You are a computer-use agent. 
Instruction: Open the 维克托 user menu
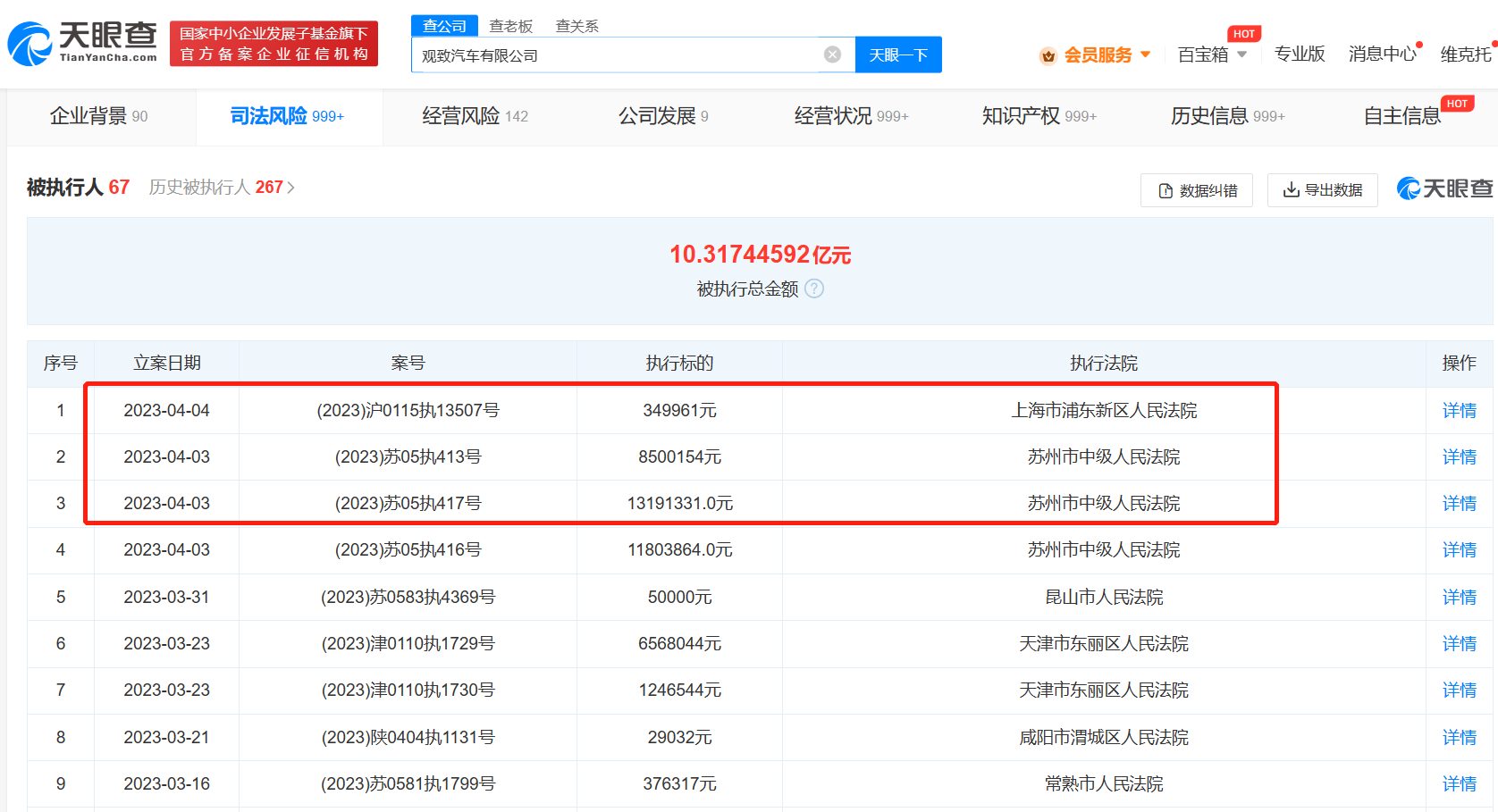[1467, 54]
